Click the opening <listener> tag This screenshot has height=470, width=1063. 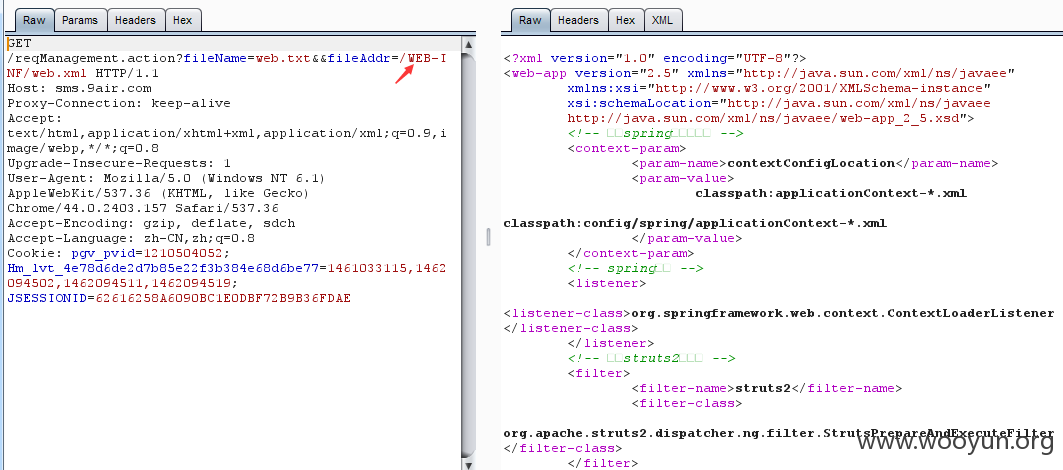(607, 283)
